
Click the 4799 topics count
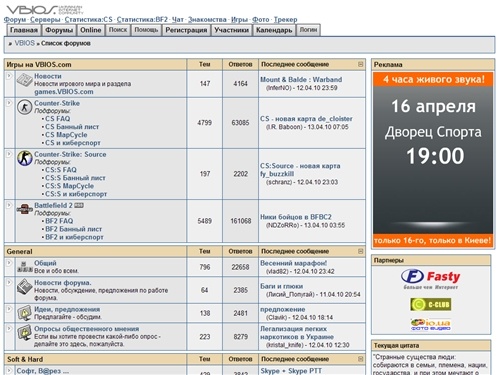(204, 123)
